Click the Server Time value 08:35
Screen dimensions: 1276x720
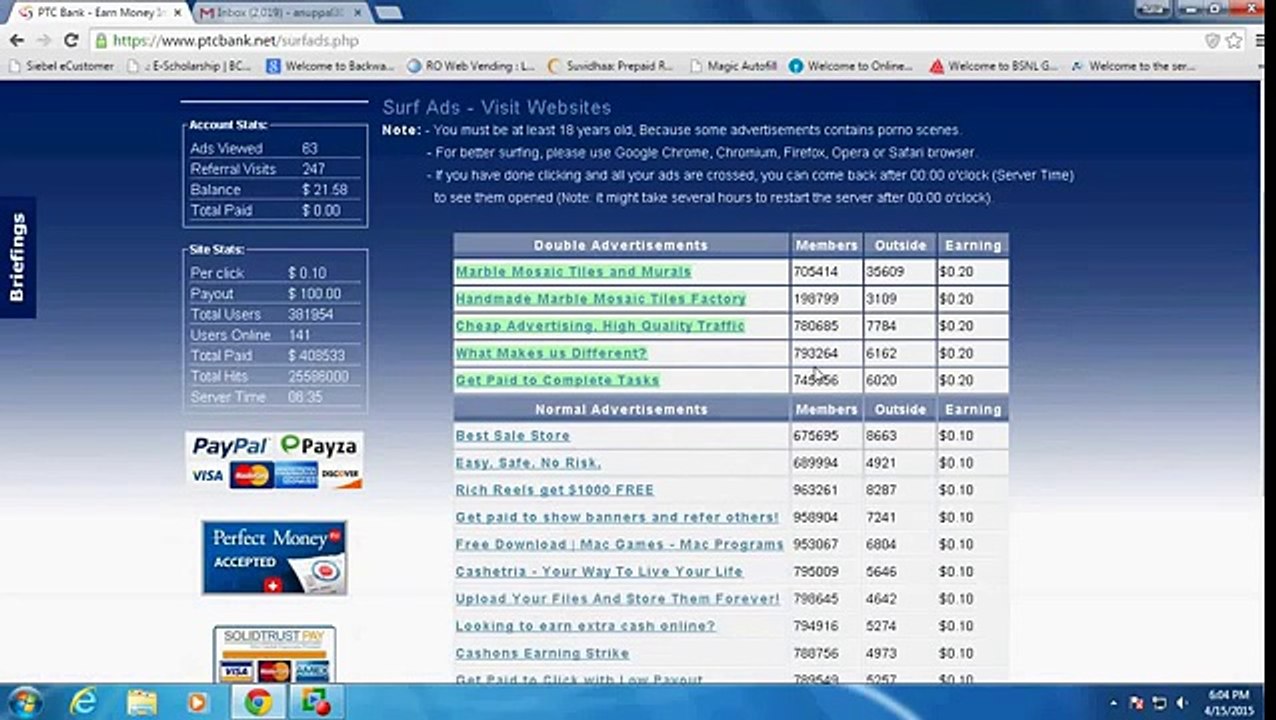point(304,397)
